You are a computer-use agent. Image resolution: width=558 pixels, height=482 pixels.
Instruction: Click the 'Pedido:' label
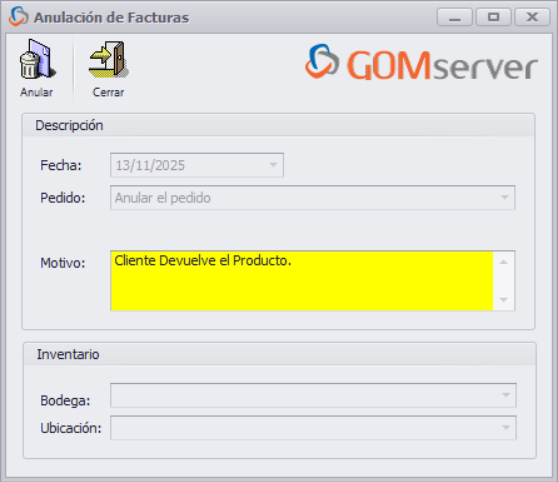[63, 198]
